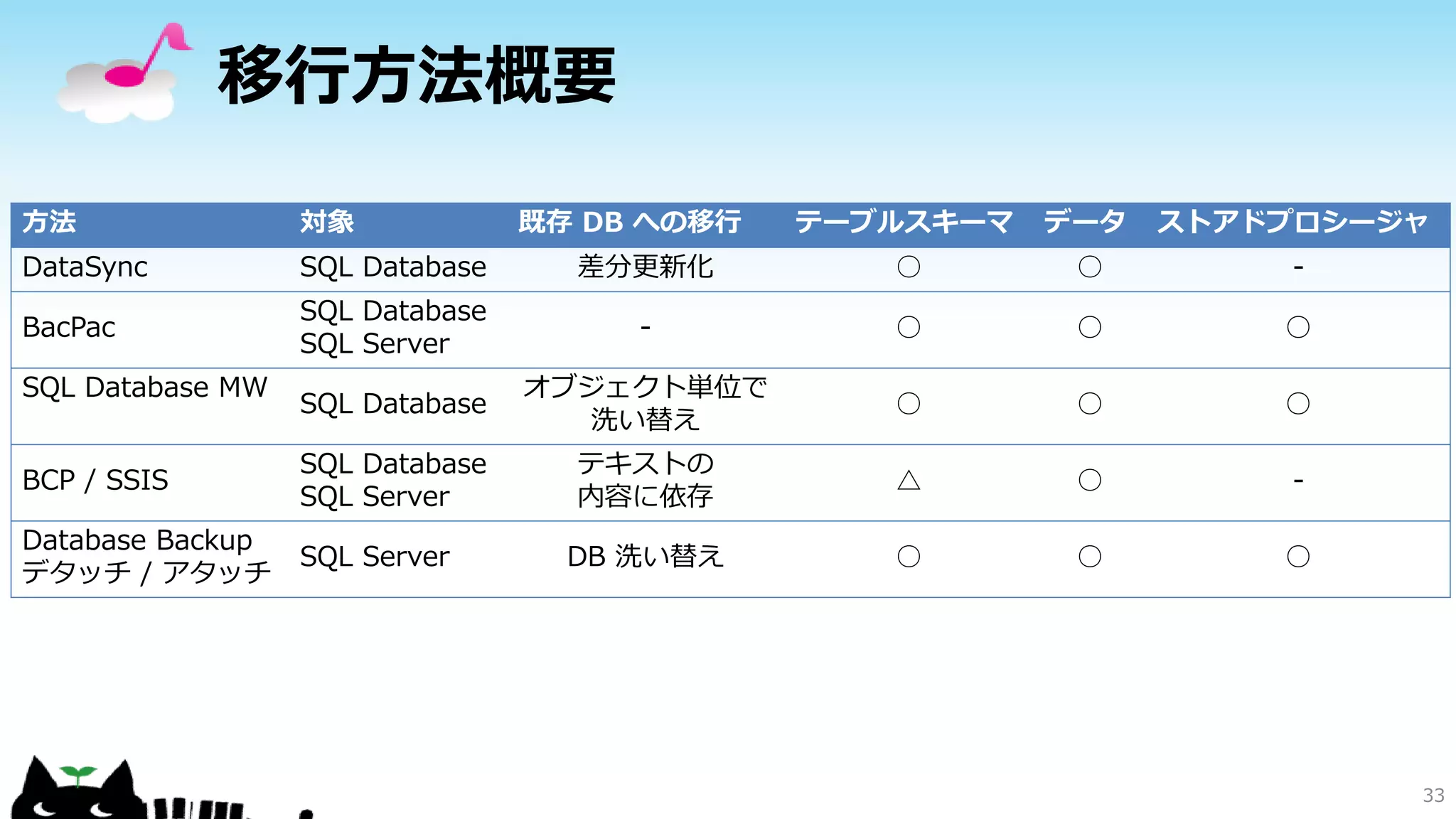Click table schema circle in DataSync row
1456x819 pixels.
(x=909, y=267)
